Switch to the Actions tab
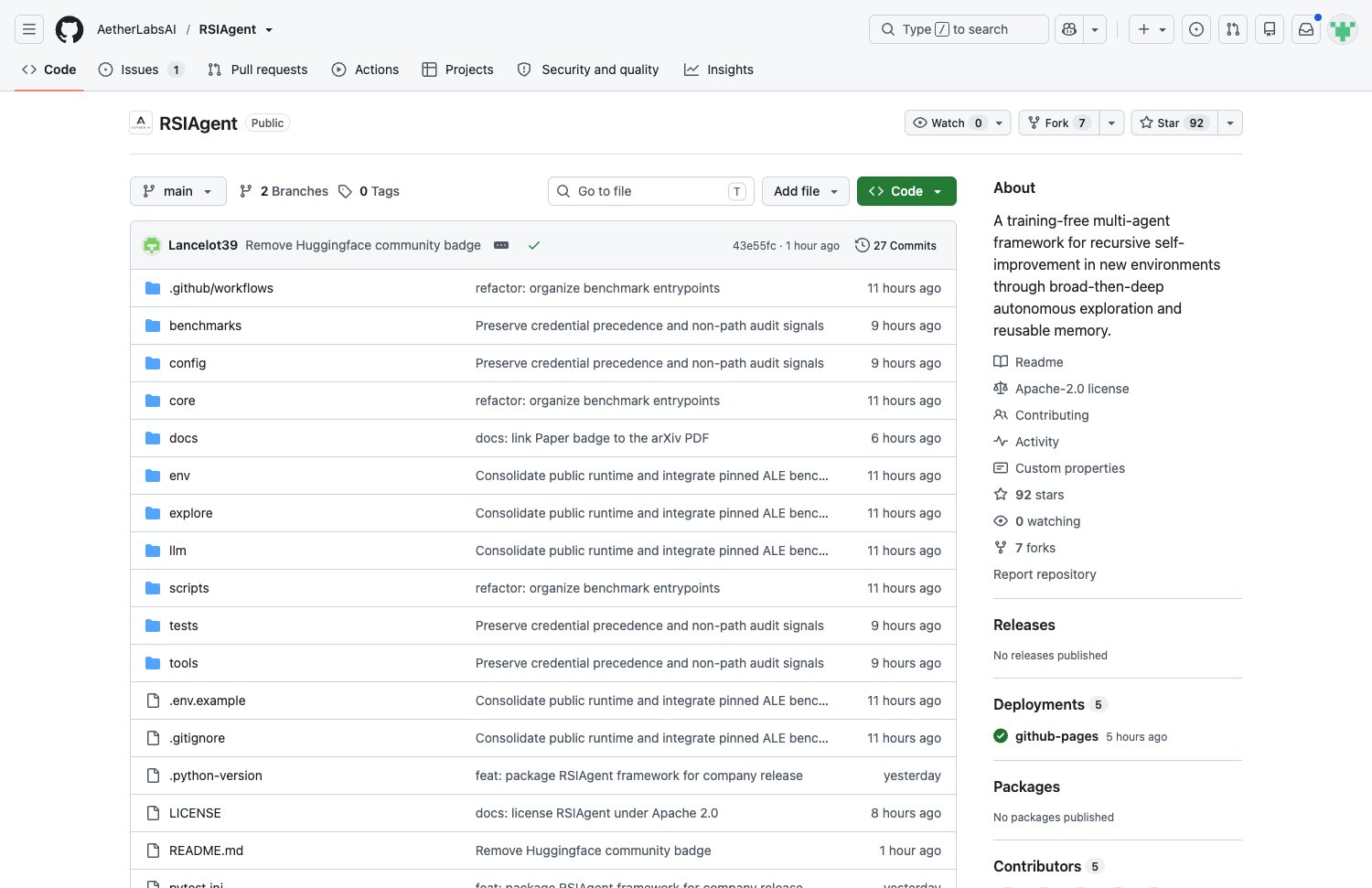Screen dimensions: 1372x888 pyautogui.click(x=366, y=70)
